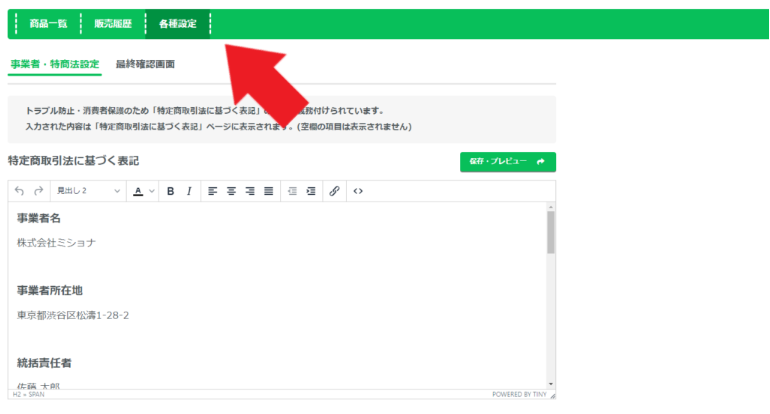Click the editor vertical scrollbar thumb

pos(550,232)
